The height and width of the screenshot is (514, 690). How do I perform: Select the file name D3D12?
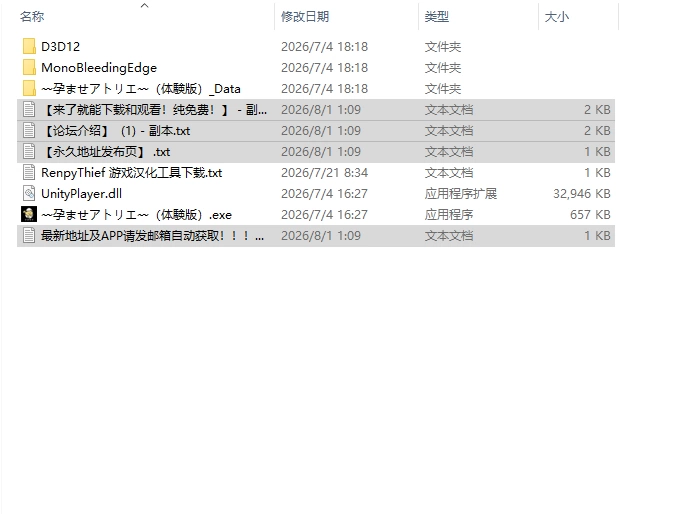[61, 47]
